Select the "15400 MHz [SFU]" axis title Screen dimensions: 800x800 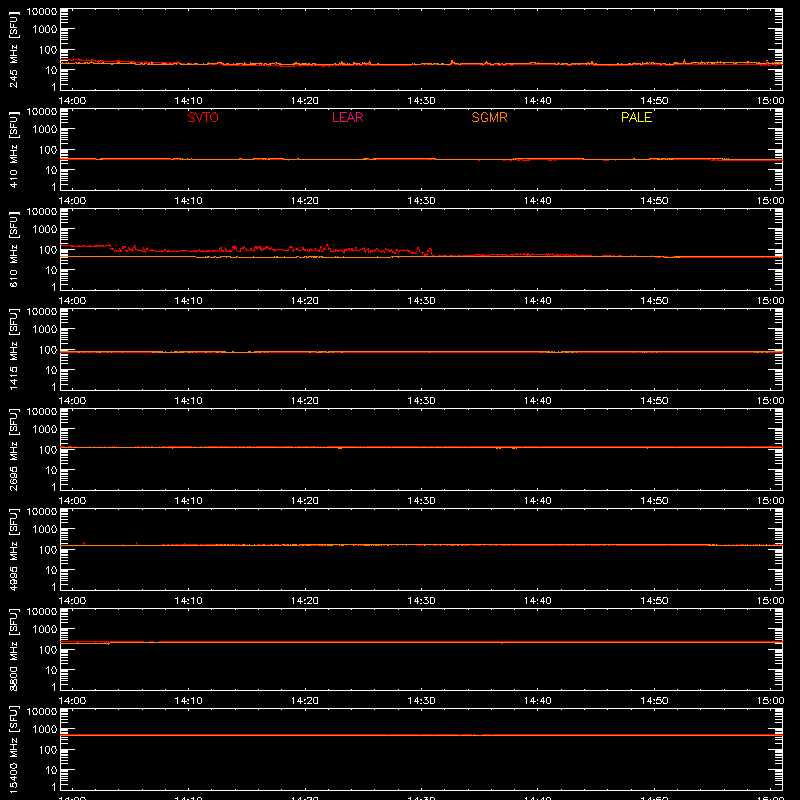pos(13,749)
